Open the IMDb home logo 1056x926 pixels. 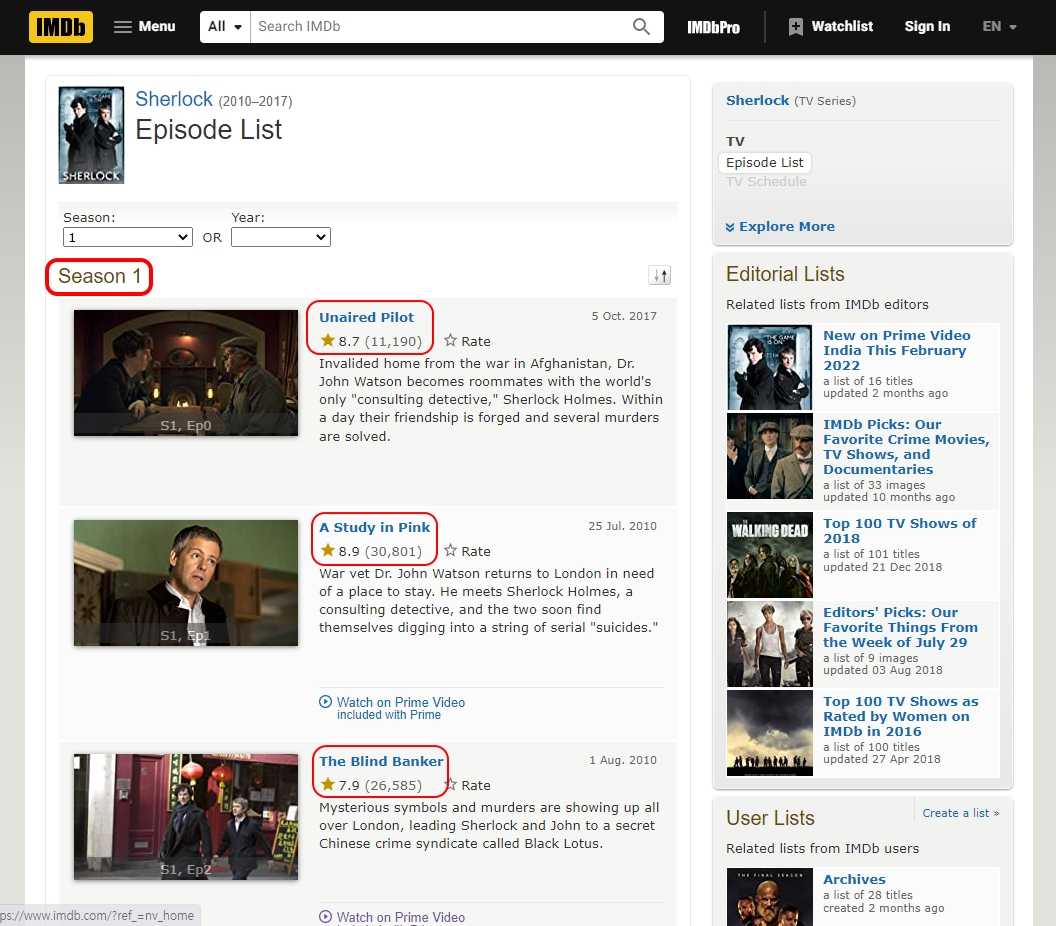tap(61, 27)
